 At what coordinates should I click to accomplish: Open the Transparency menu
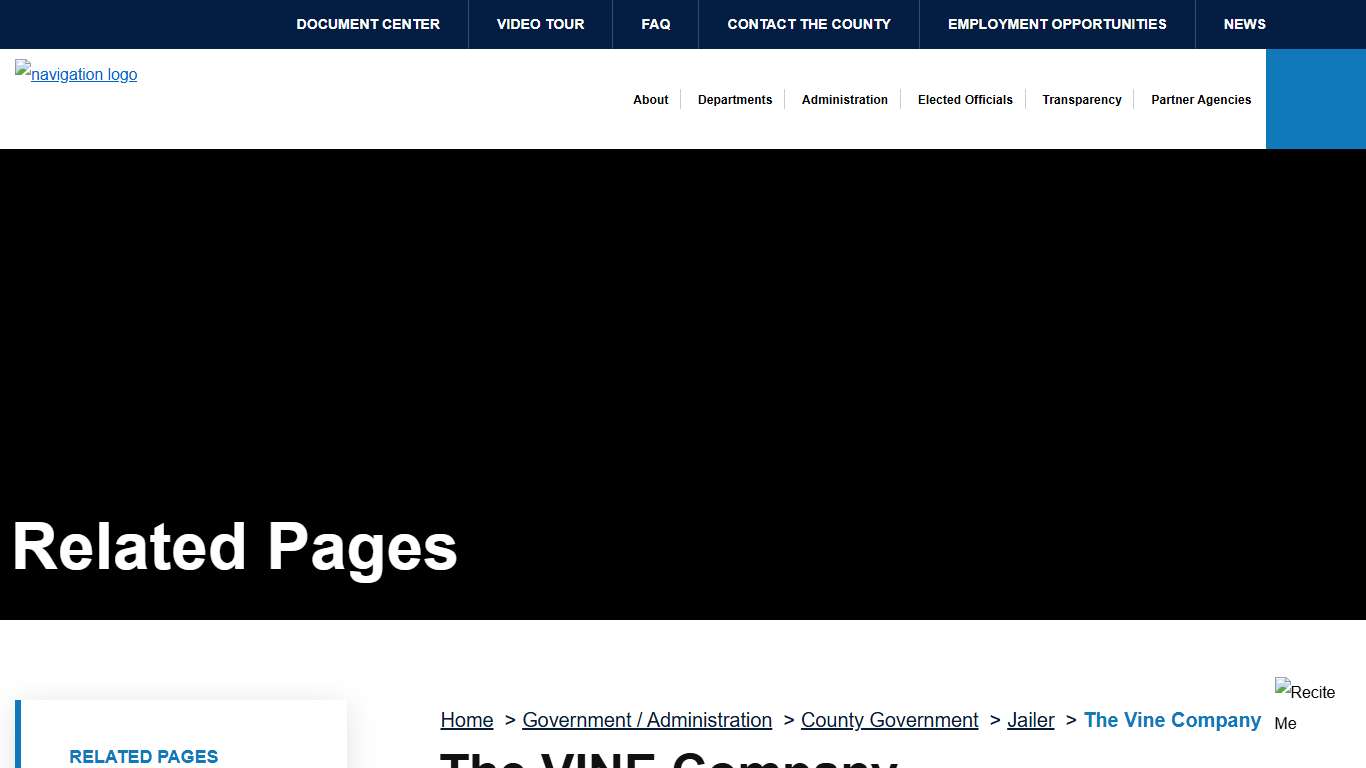[1081, 100]
